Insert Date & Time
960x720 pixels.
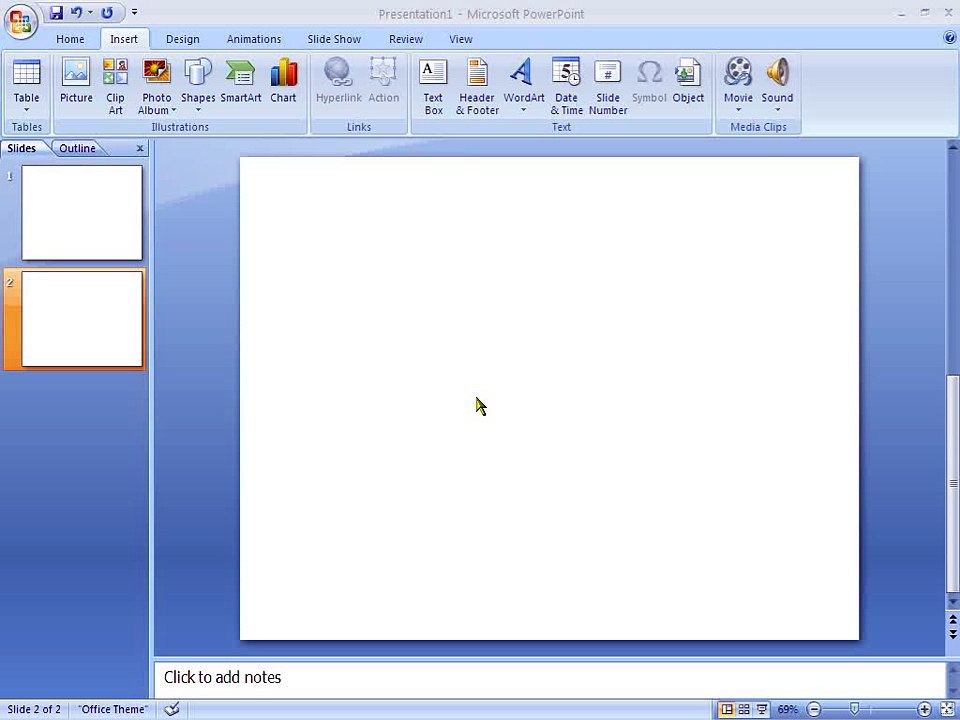click(566, 86)
